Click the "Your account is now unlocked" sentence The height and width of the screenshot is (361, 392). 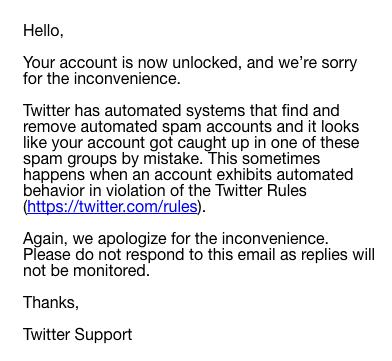tap(190, 63)
